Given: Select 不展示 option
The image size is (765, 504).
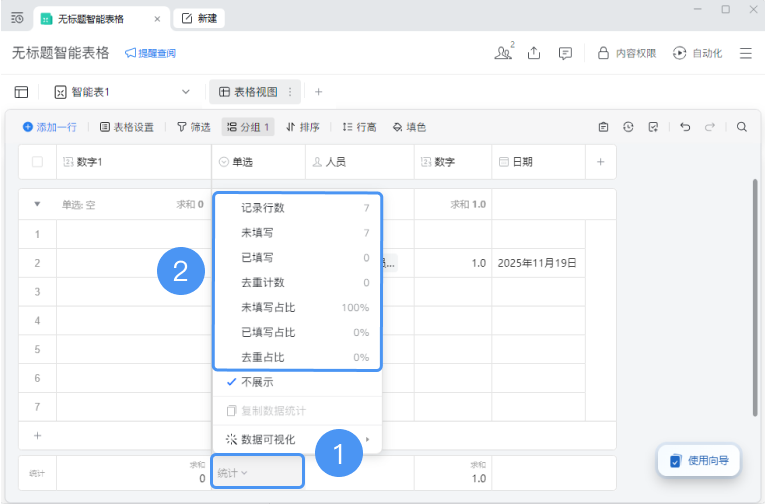Looking at the screenshot, I should click(297, 382).
